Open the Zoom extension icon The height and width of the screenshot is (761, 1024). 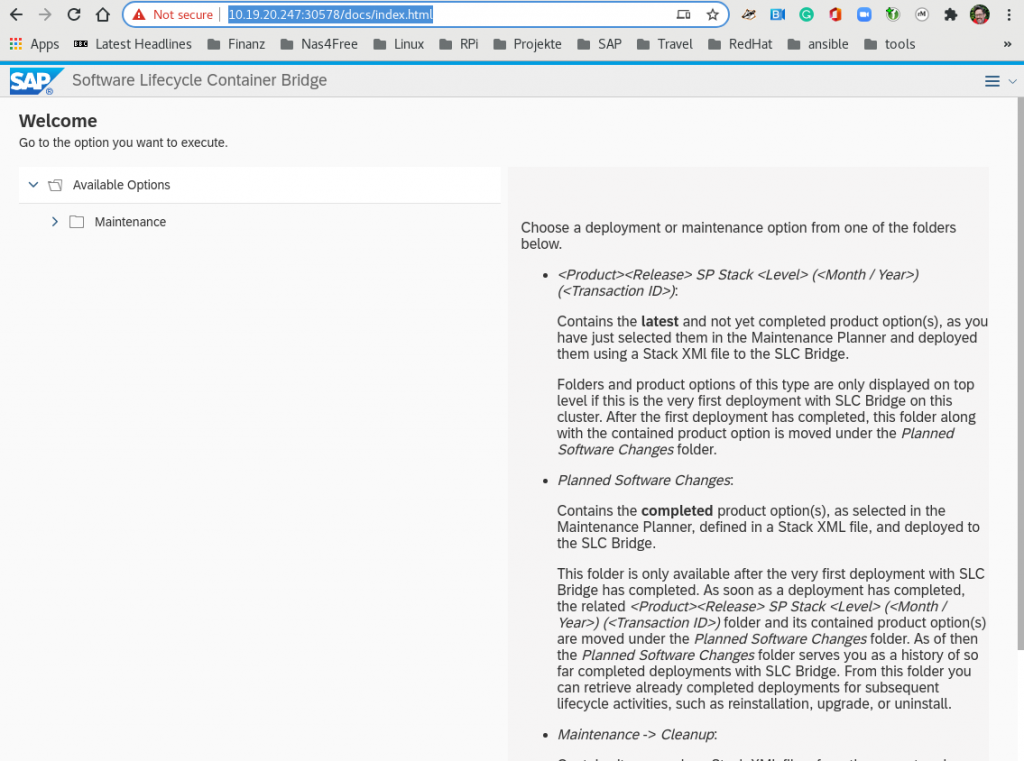(x=864, y=15)
